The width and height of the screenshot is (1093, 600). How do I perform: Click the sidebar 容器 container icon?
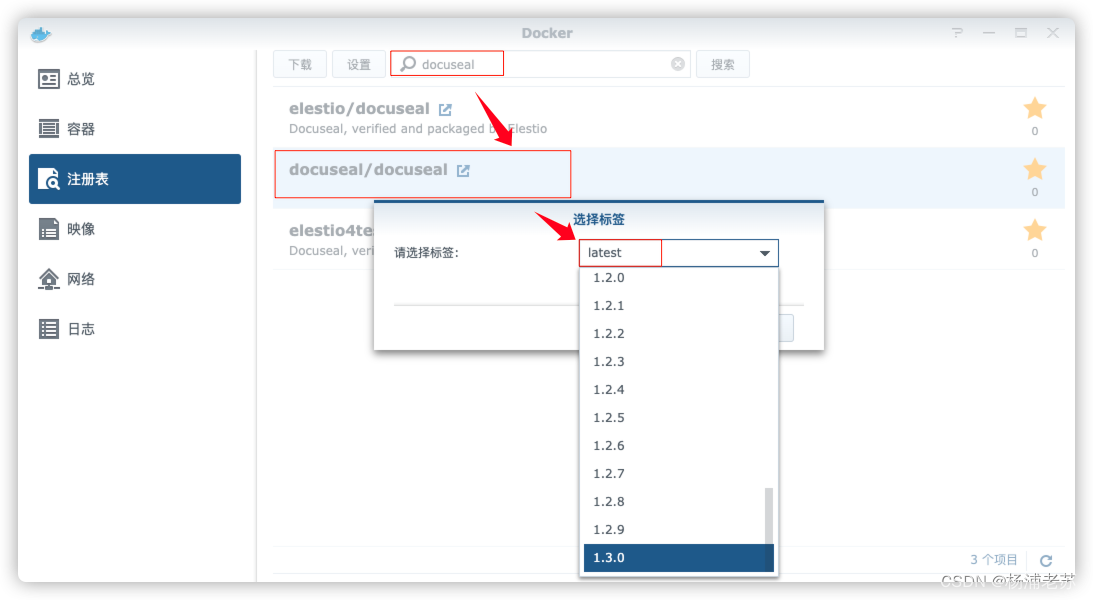(x=49, y=128)
